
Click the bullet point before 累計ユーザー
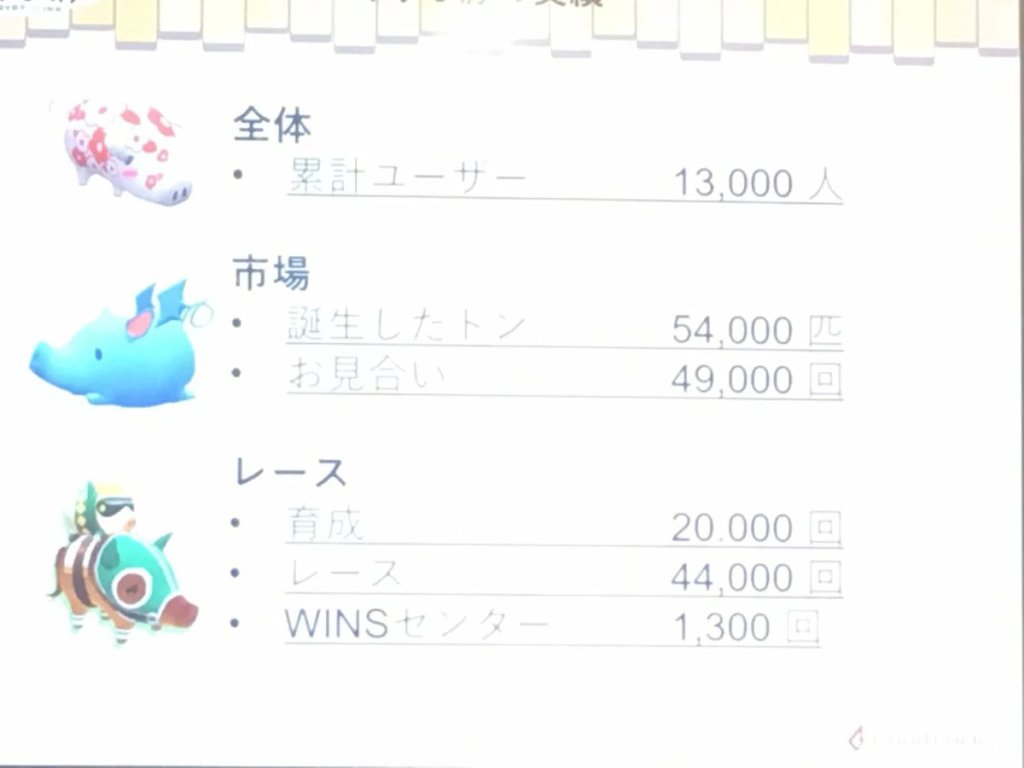coord(237,174)
